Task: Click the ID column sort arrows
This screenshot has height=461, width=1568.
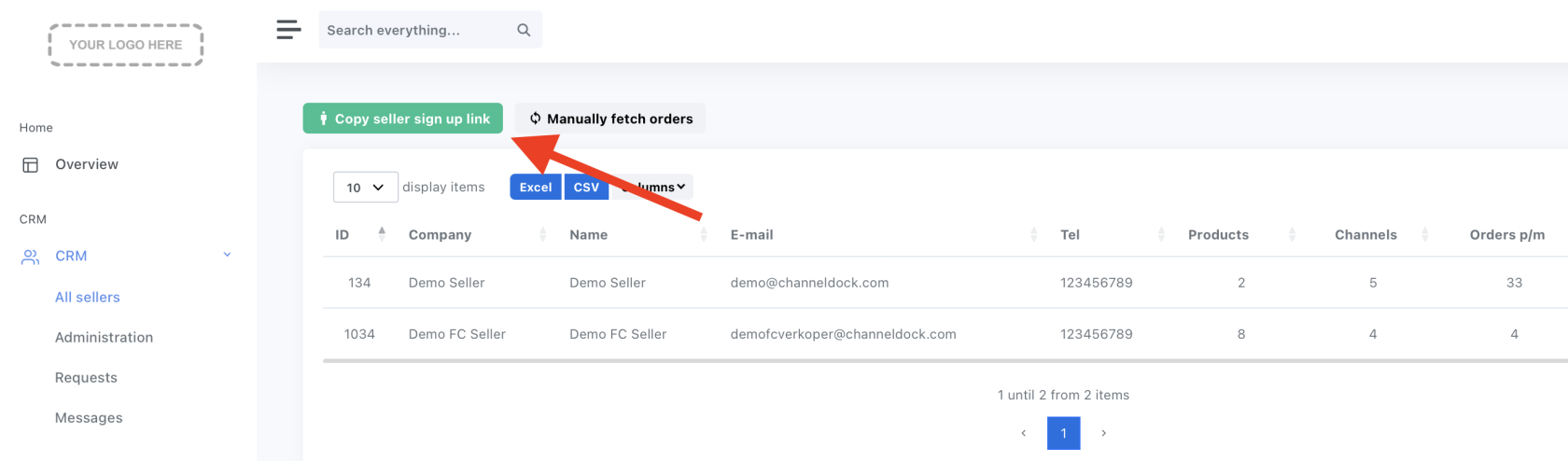Action: click(382, 234)
